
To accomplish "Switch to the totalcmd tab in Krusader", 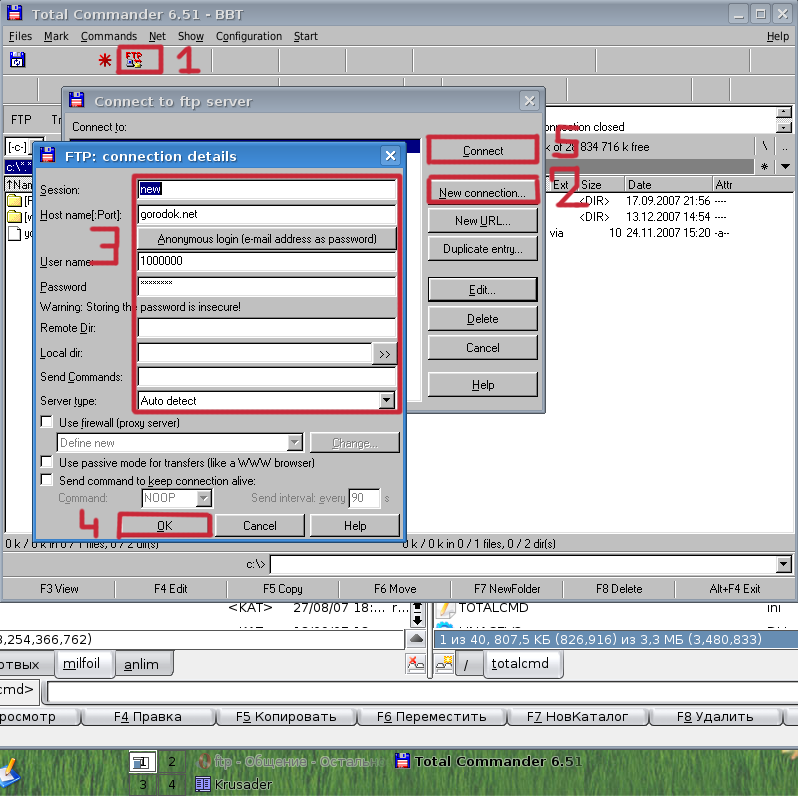I will point(523,664).
